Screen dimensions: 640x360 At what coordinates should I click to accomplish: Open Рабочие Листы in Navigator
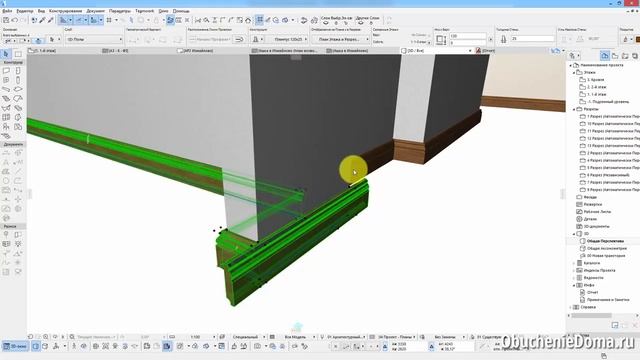[x=597, y=212]
